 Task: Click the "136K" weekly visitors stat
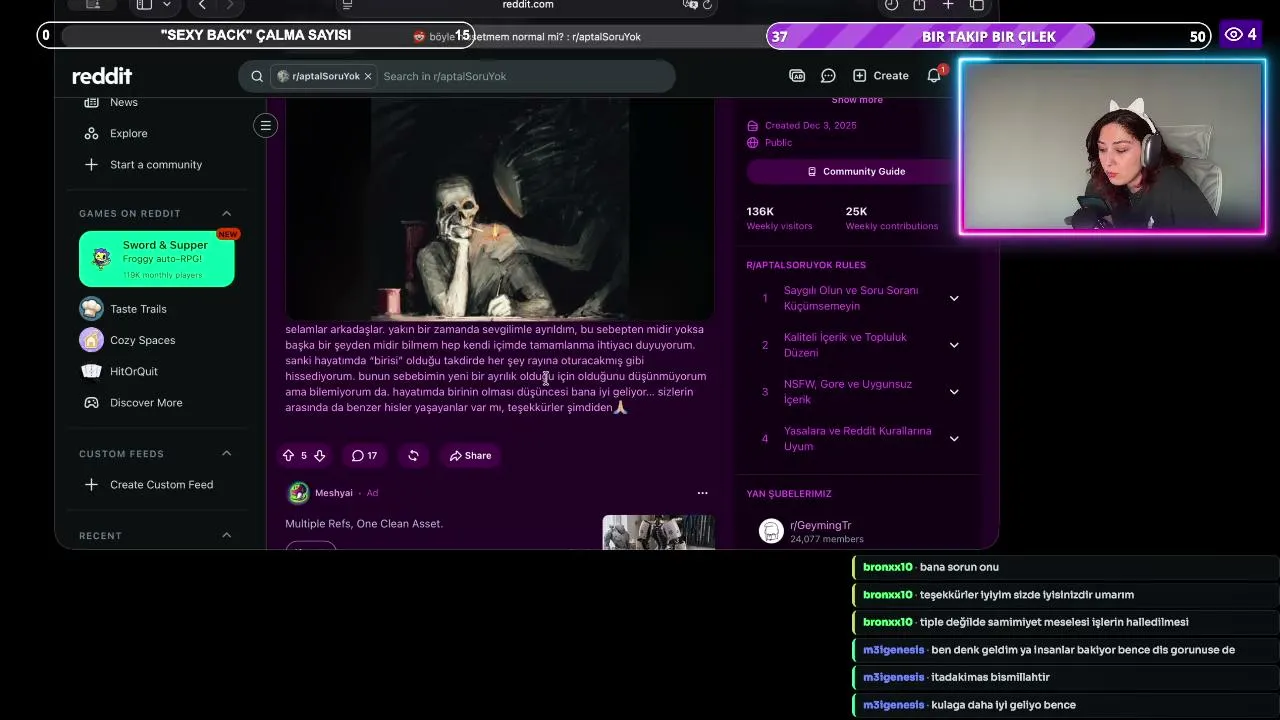click(x=760, y=211)
